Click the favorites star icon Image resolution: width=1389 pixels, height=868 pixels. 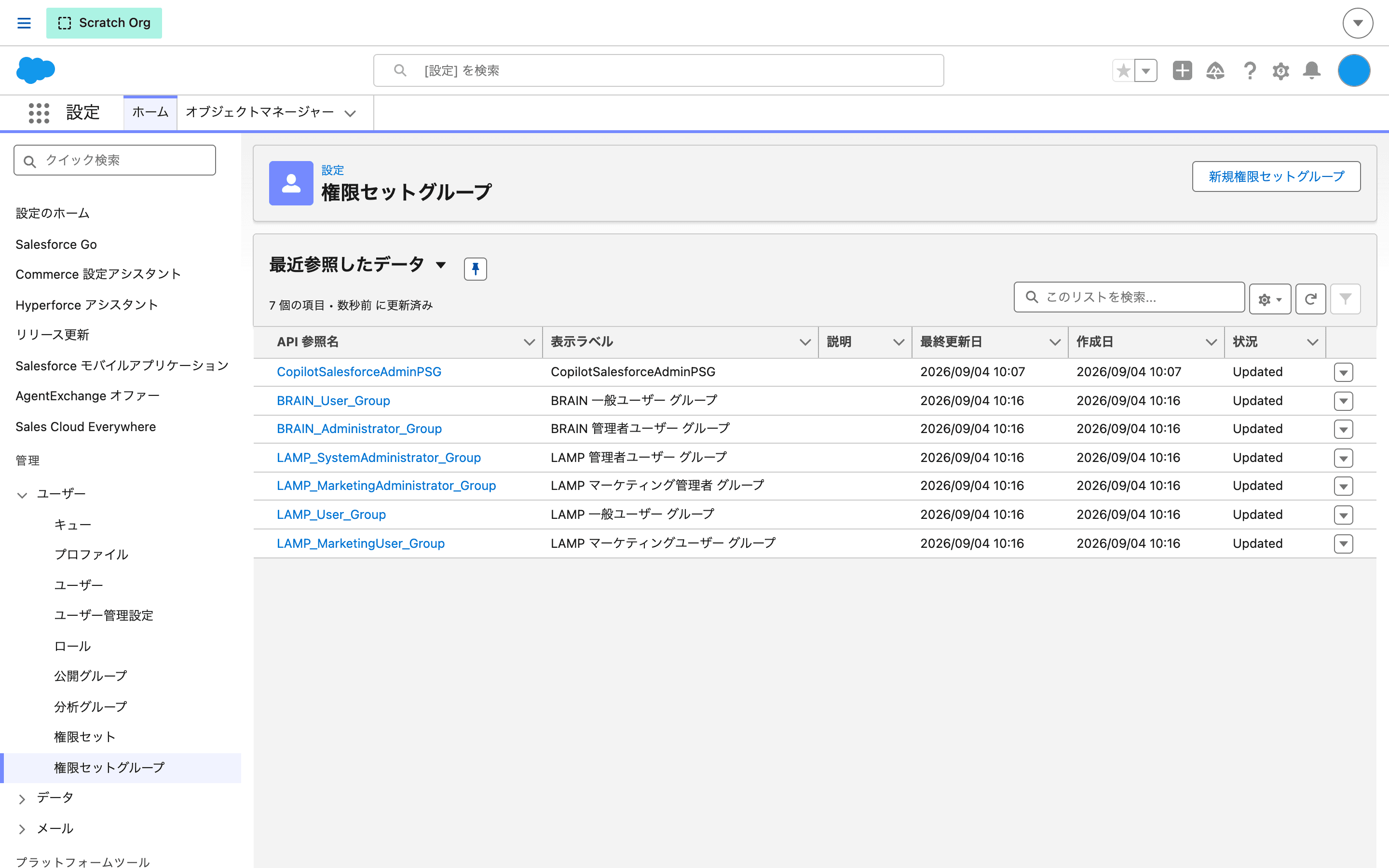click(1123, 70)
